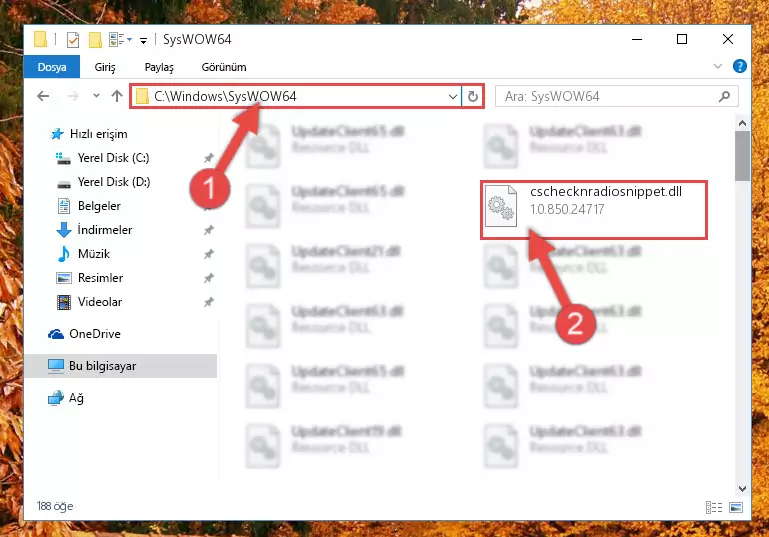
Task: Click the New Folder icon in title bar
Action: [95, 40]
